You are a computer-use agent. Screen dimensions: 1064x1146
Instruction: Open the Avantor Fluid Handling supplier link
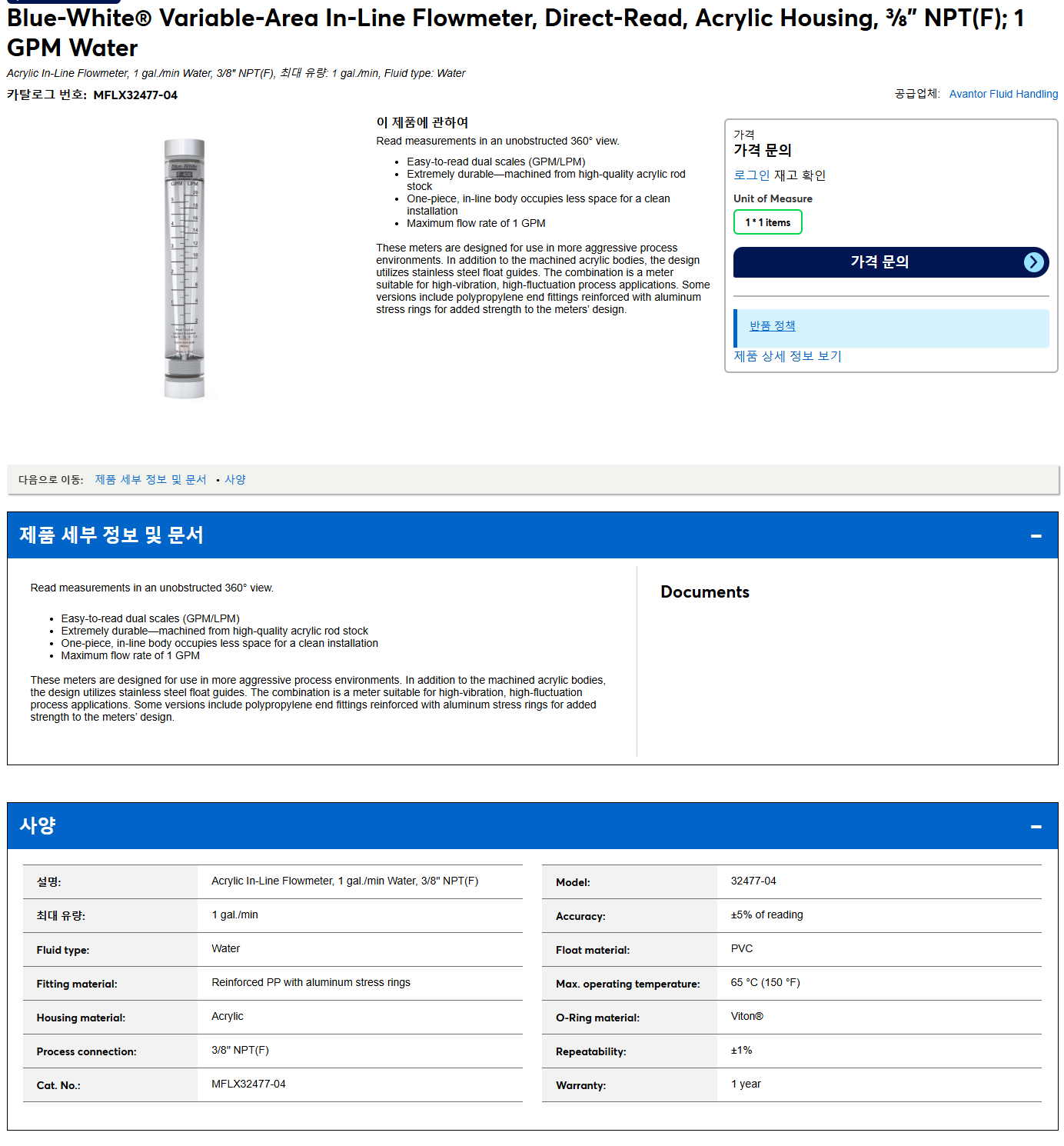(1003, 94)
